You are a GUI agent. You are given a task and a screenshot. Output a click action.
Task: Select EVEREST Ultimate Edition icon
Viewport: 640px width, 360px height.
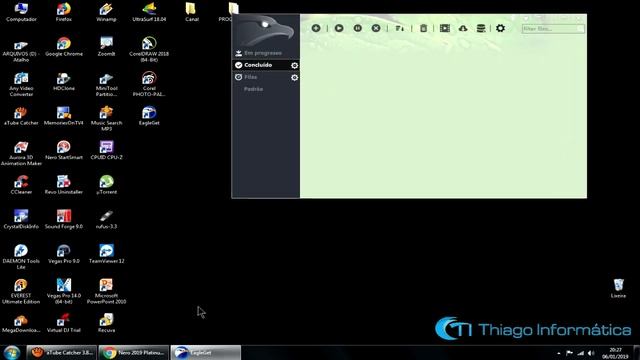pyautogui.click(x=21, y=291)
